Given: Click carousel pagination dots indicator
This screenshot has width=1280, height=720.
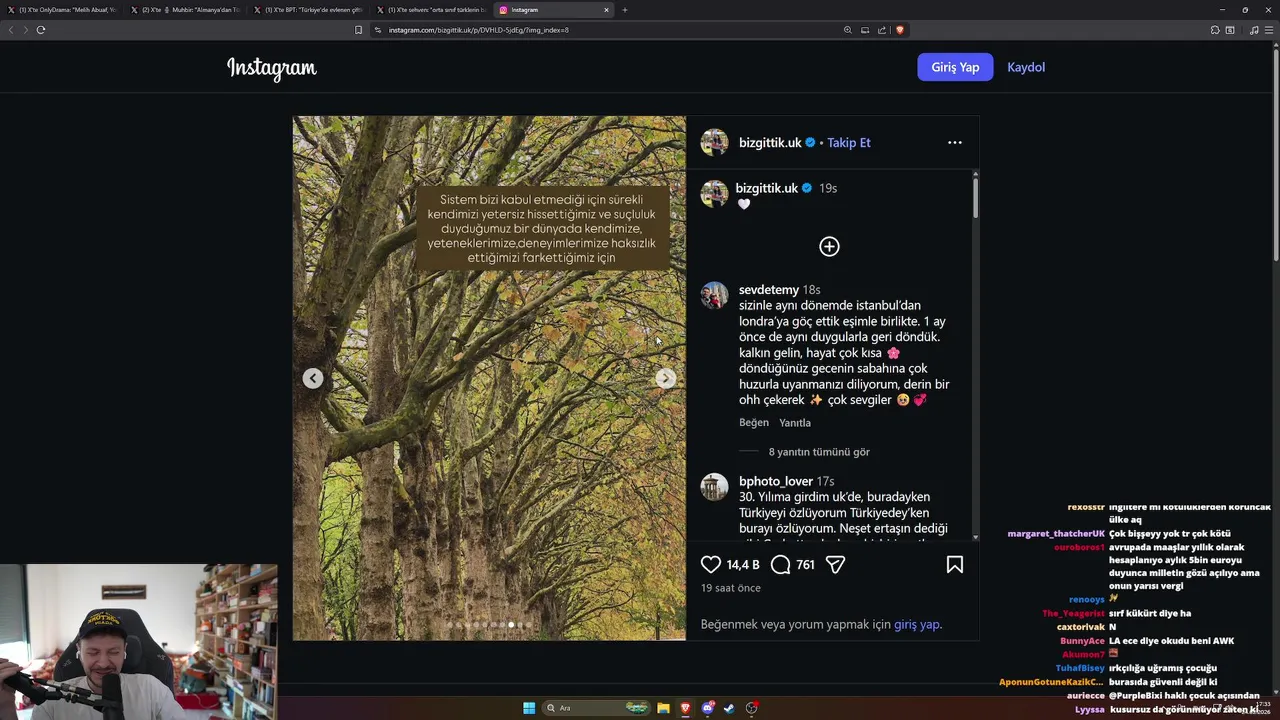Looking at the screenshot, I should [489, 625].
